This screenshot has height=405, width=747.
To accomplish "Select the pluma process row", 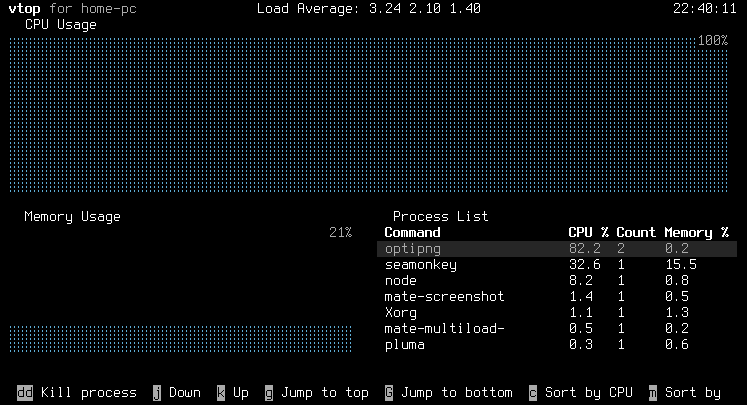I will click(x=557, y=344).
